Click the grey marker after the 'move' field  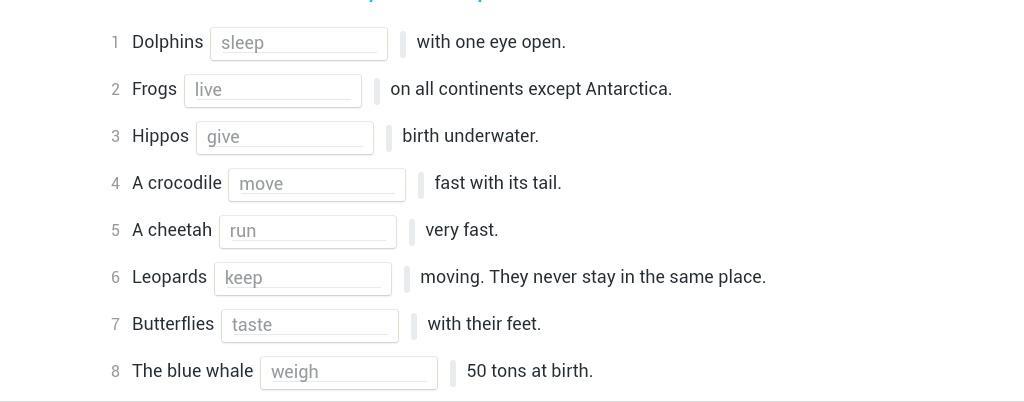pos(421,185)
